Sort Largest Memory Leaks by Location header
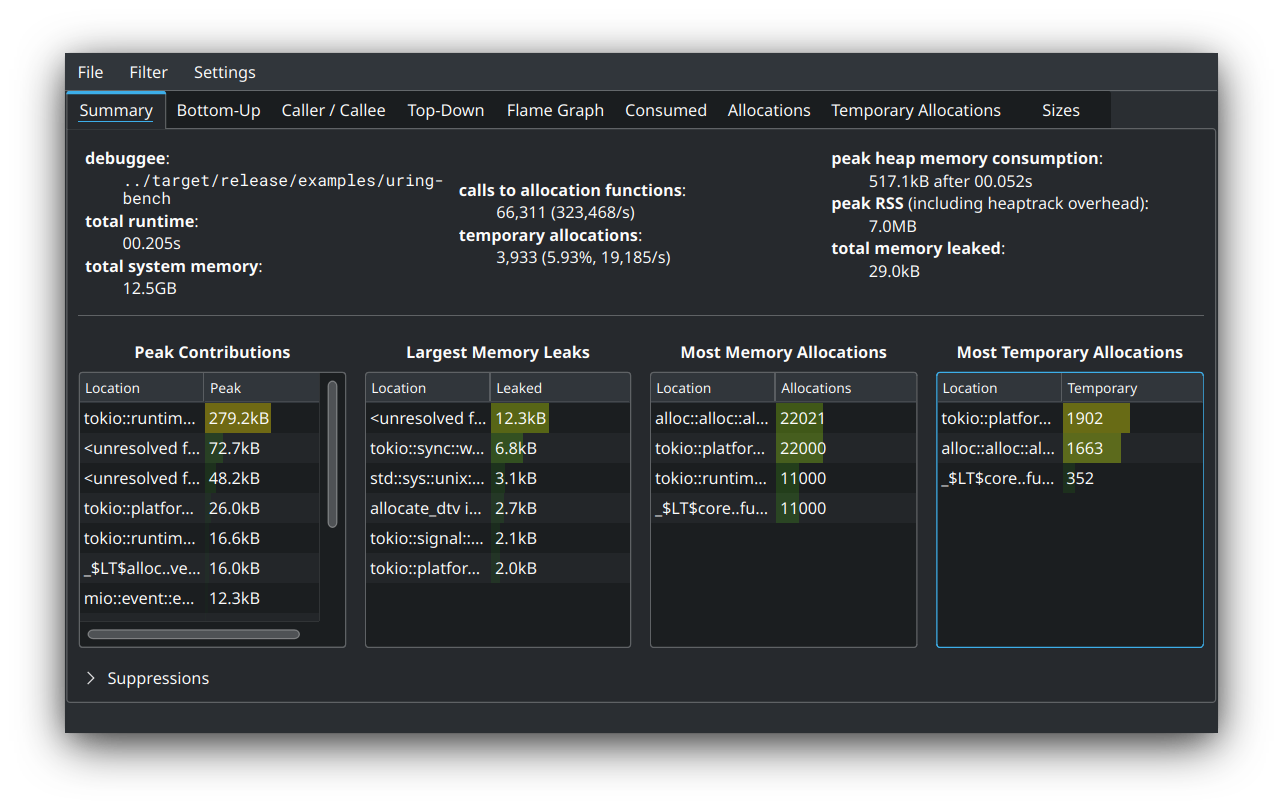1283x810 pixels. [428, 388]
